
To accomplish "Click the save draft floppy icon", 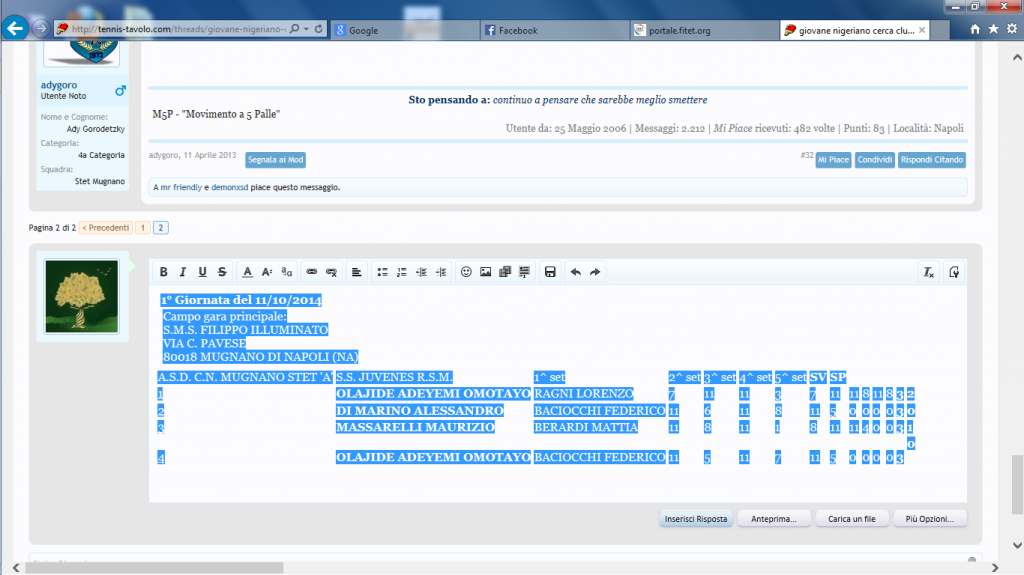I will 550,272.
